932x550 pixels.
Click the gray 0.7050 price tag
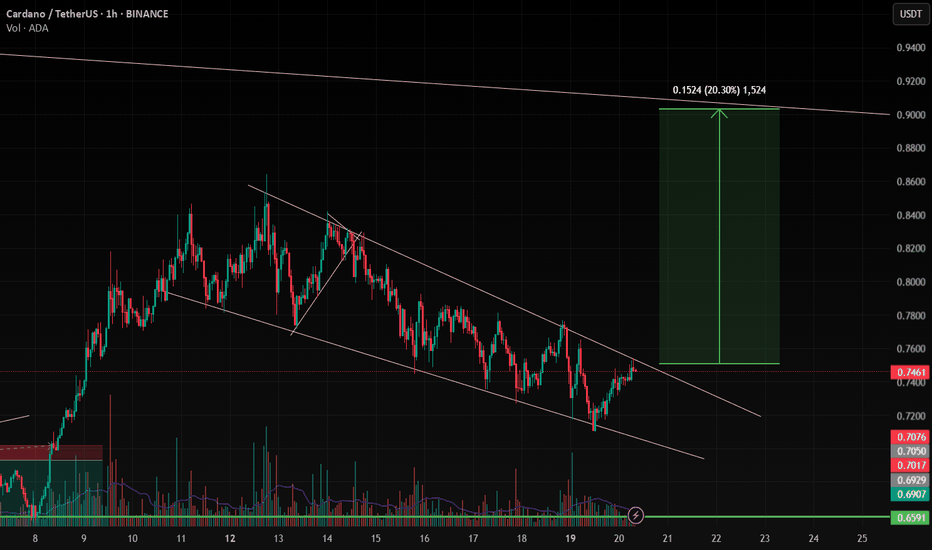[910, 451]
